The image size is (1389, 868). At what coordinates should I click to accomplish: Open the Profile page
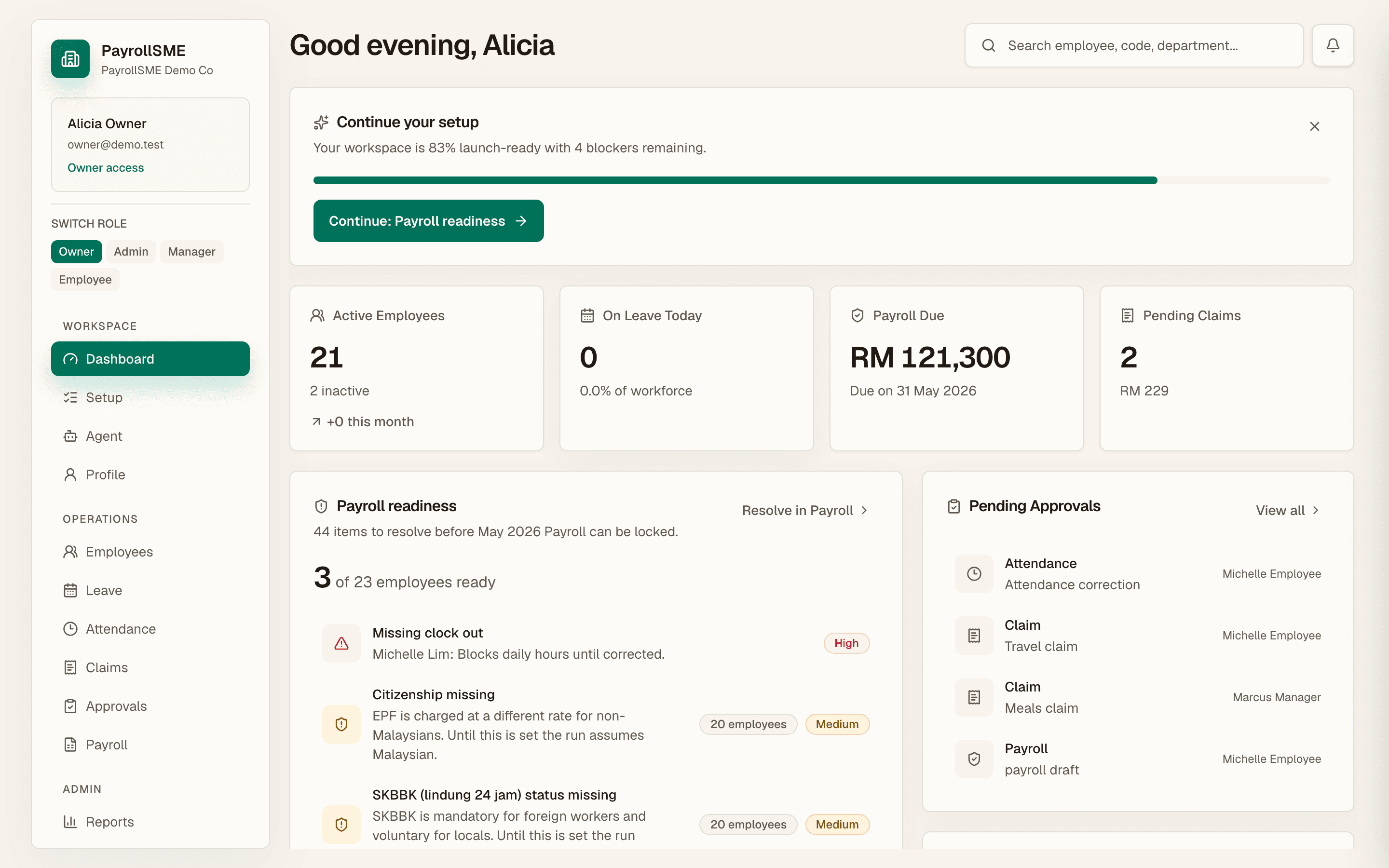(150, 475)
